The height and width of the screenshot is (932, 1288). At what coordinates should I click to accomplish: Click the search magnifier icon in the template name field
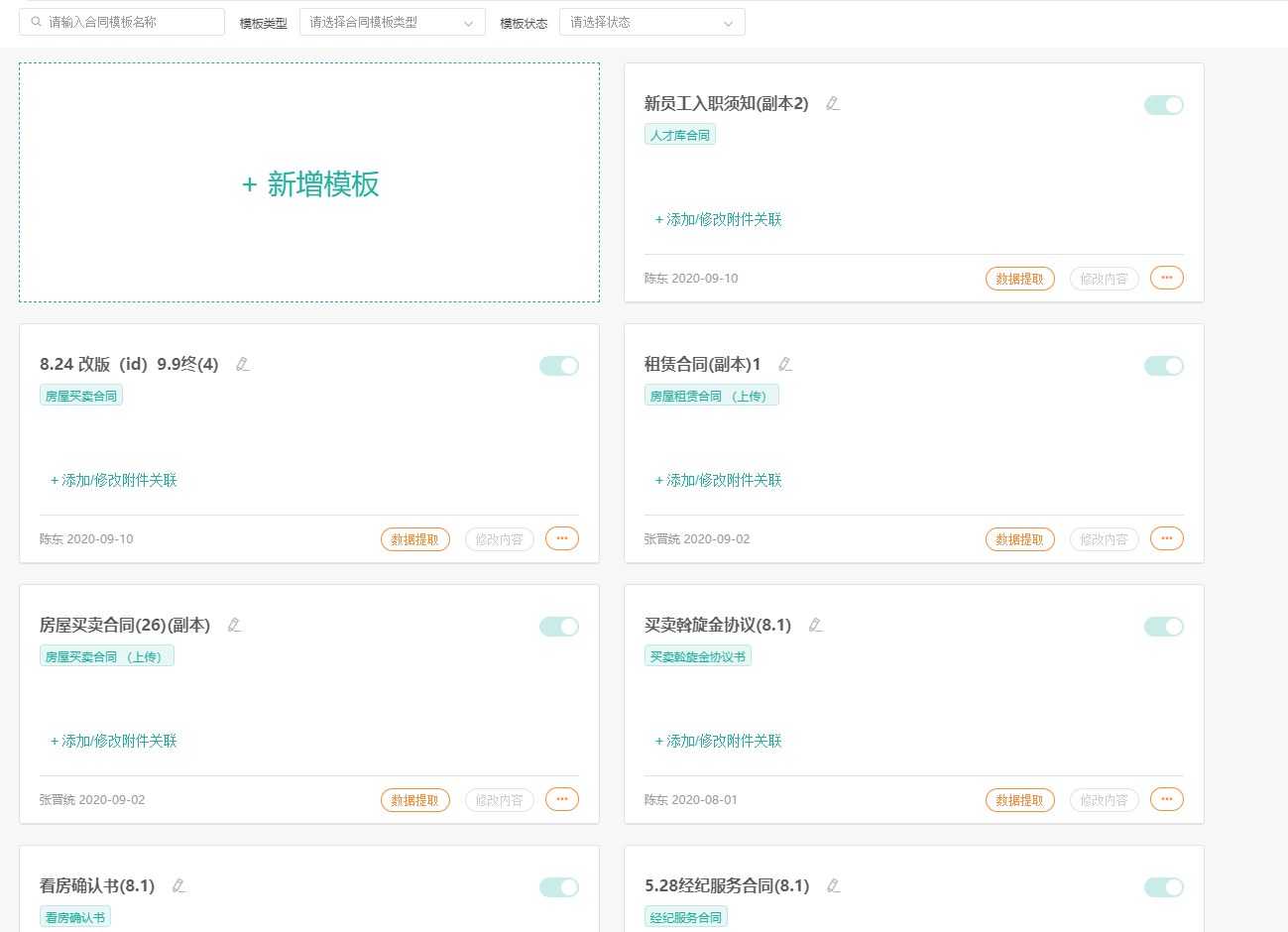click(37, 22)
